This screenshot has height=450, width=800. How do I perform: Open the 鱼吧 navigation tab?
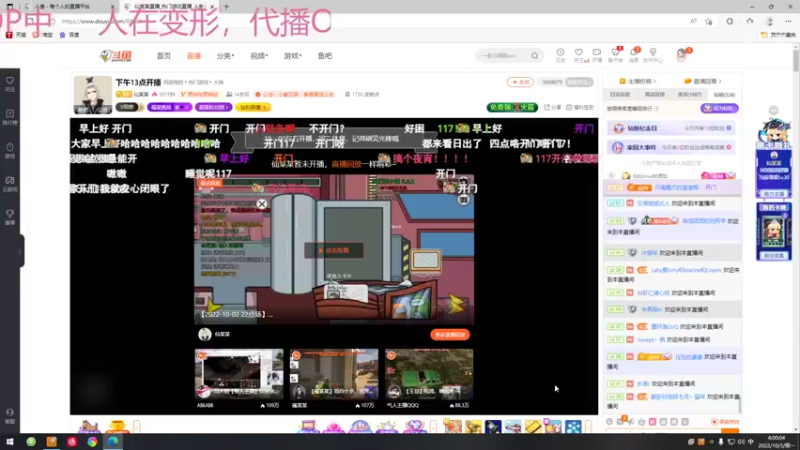(x=324, y=56)
